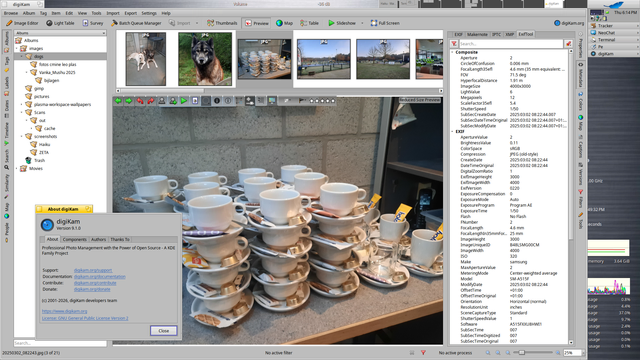Open the GNU General Public License link

[x=85, y=318]
